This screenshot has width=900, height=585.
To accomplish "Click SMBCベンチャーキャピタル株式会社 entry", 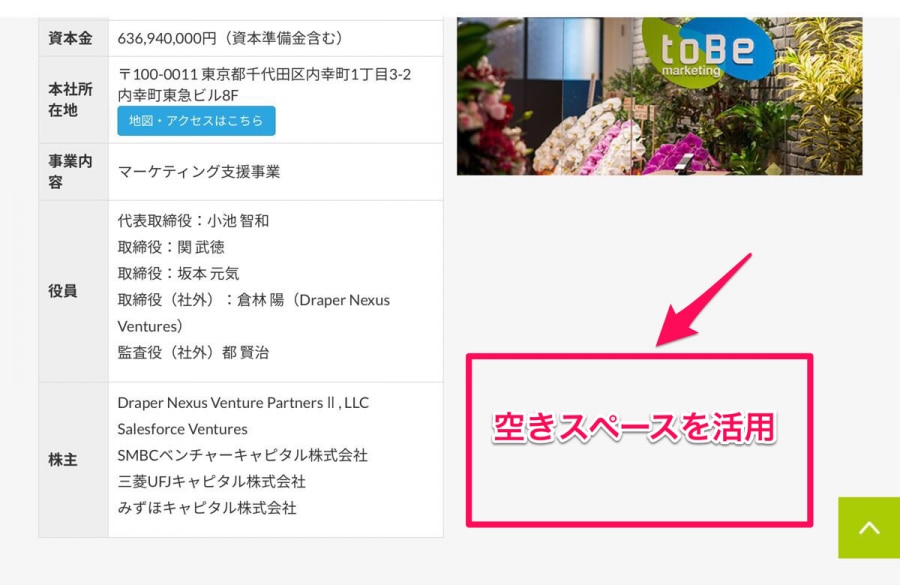I will click(x=243, y=456).
